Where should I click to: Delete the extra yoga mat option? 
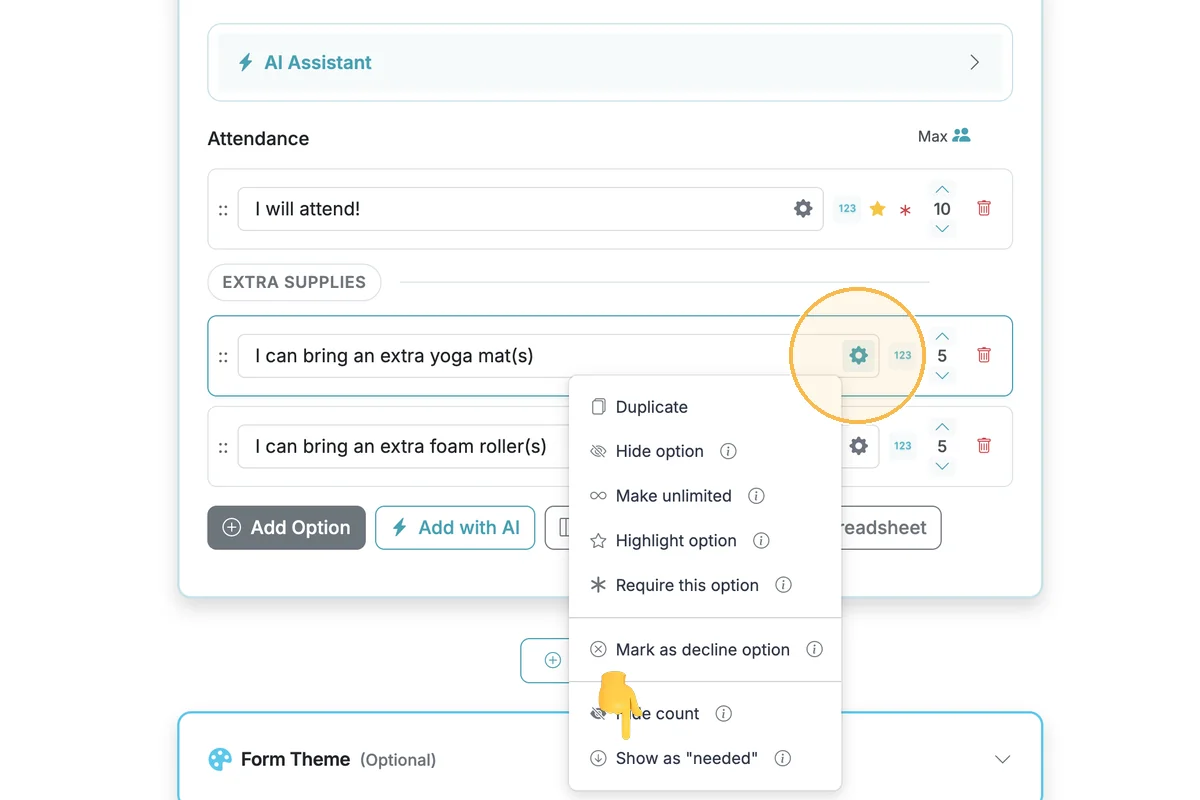click(x=984, y=355)
